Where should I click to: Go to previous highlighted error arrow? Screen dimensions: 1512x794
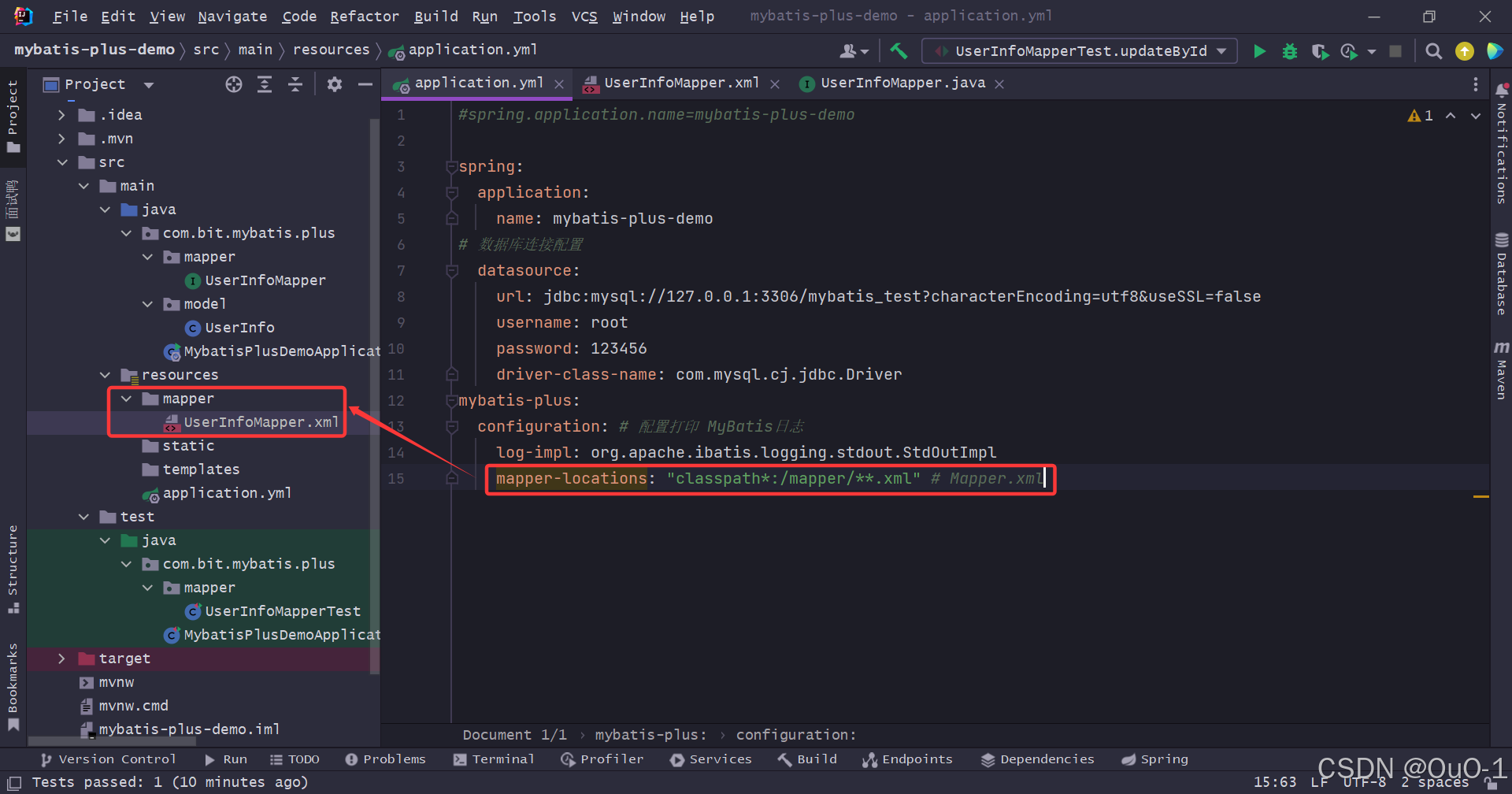coord(1451,116)
